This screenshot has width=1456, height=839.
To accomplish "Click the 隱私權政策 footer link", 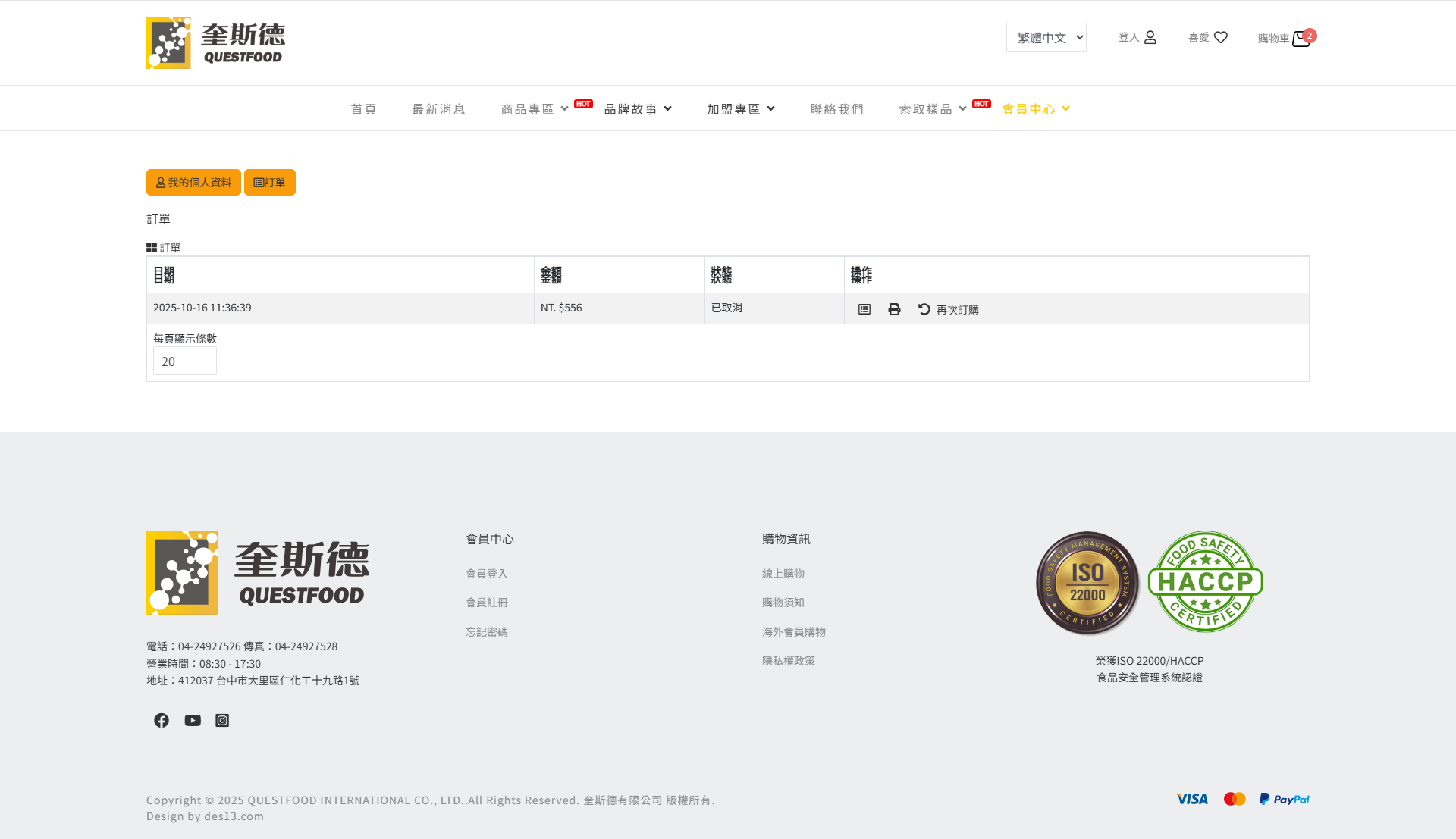I will [x=789, y=661].
